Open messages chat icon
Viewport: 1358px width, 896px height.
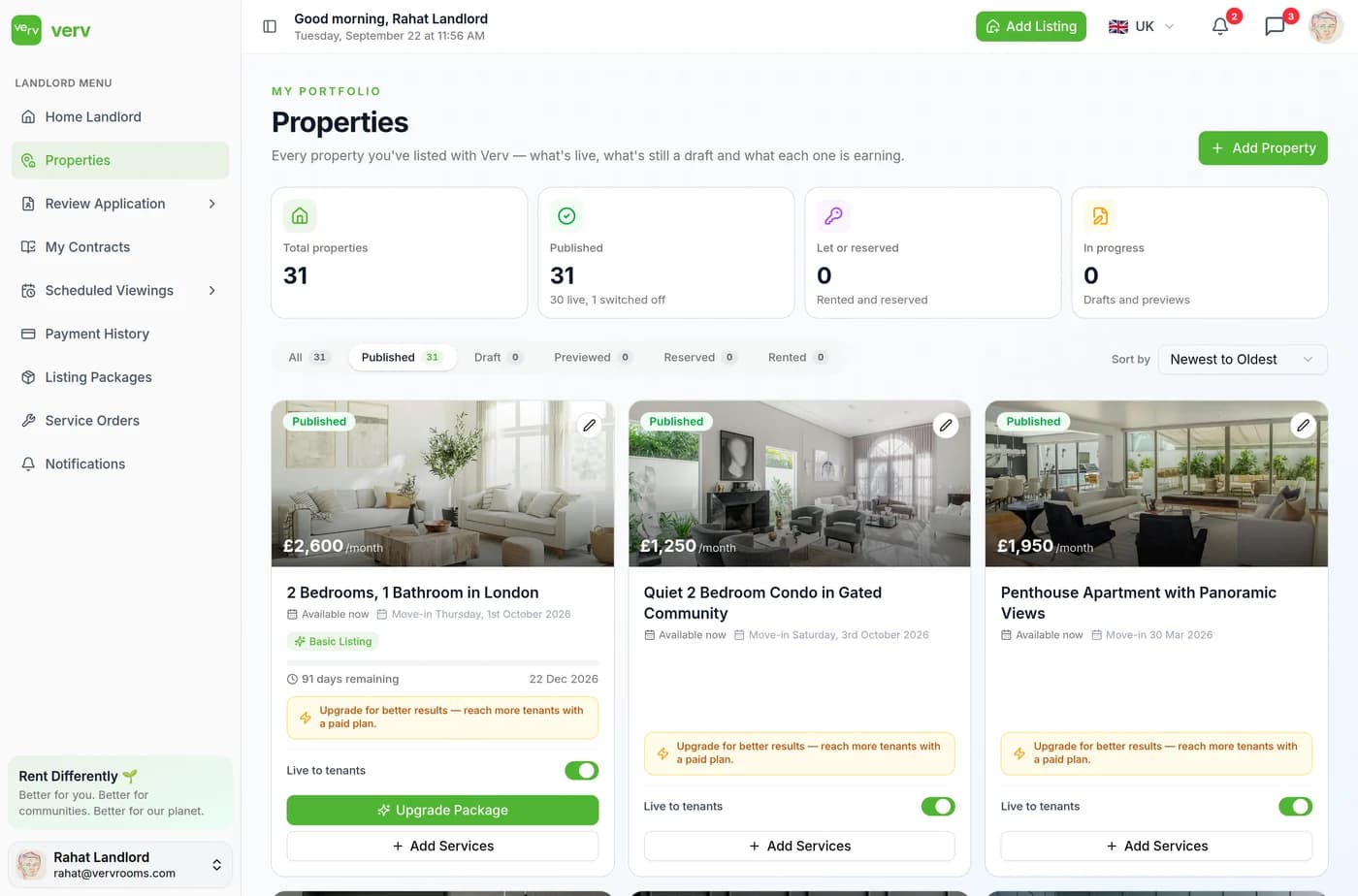click(1275, 26)
